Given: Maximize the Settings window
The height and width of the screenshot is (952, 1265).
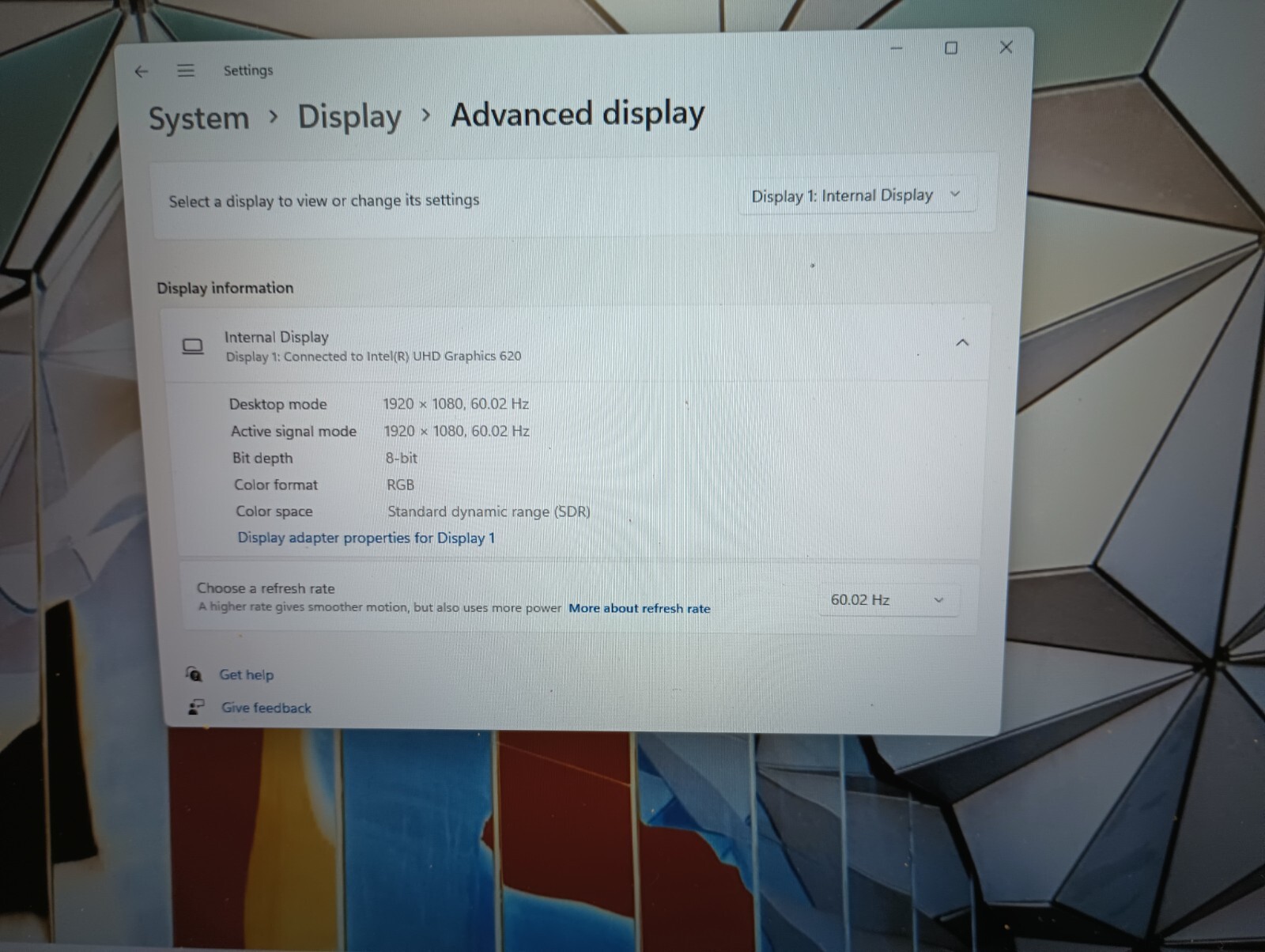Looking at the screenshot, I should click(x=951, y=47).
